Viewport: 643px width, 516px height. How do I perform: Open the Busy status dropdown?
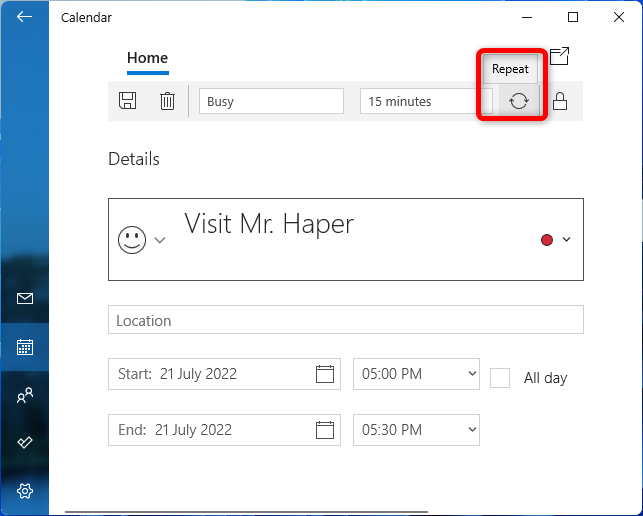(x=271, y=101)
